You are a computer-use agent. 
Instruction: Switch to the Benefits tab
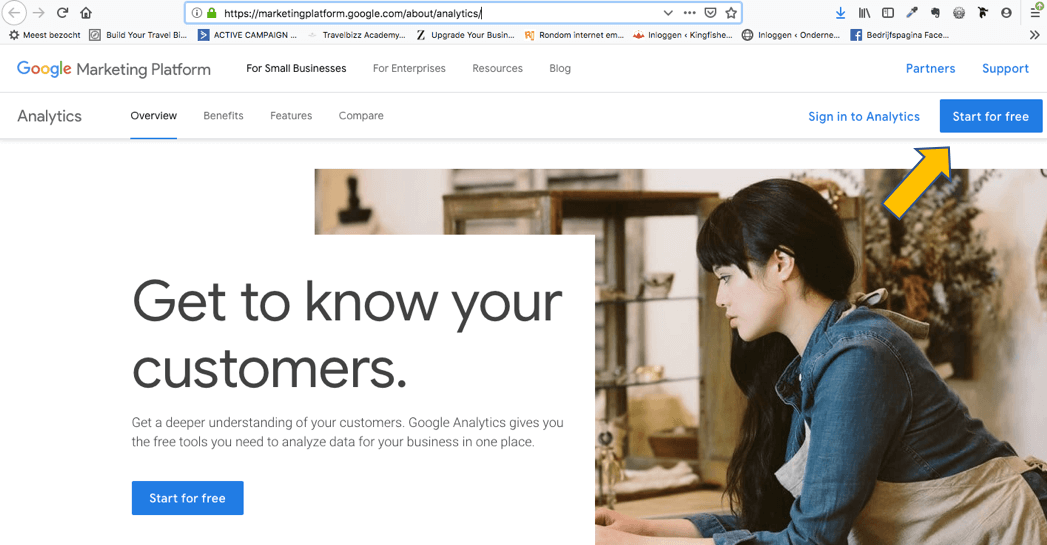(x=223, y=116)
